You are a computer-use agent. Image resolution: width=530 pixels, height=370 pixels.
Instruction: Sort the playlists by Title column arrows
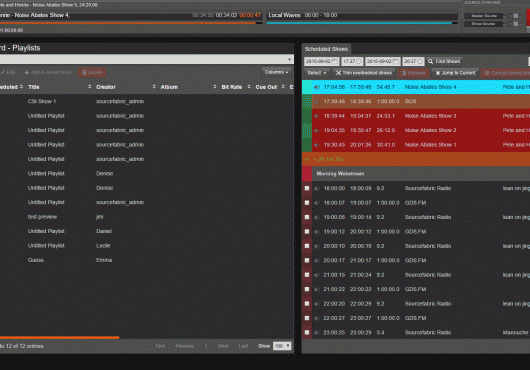click(90, 87)
